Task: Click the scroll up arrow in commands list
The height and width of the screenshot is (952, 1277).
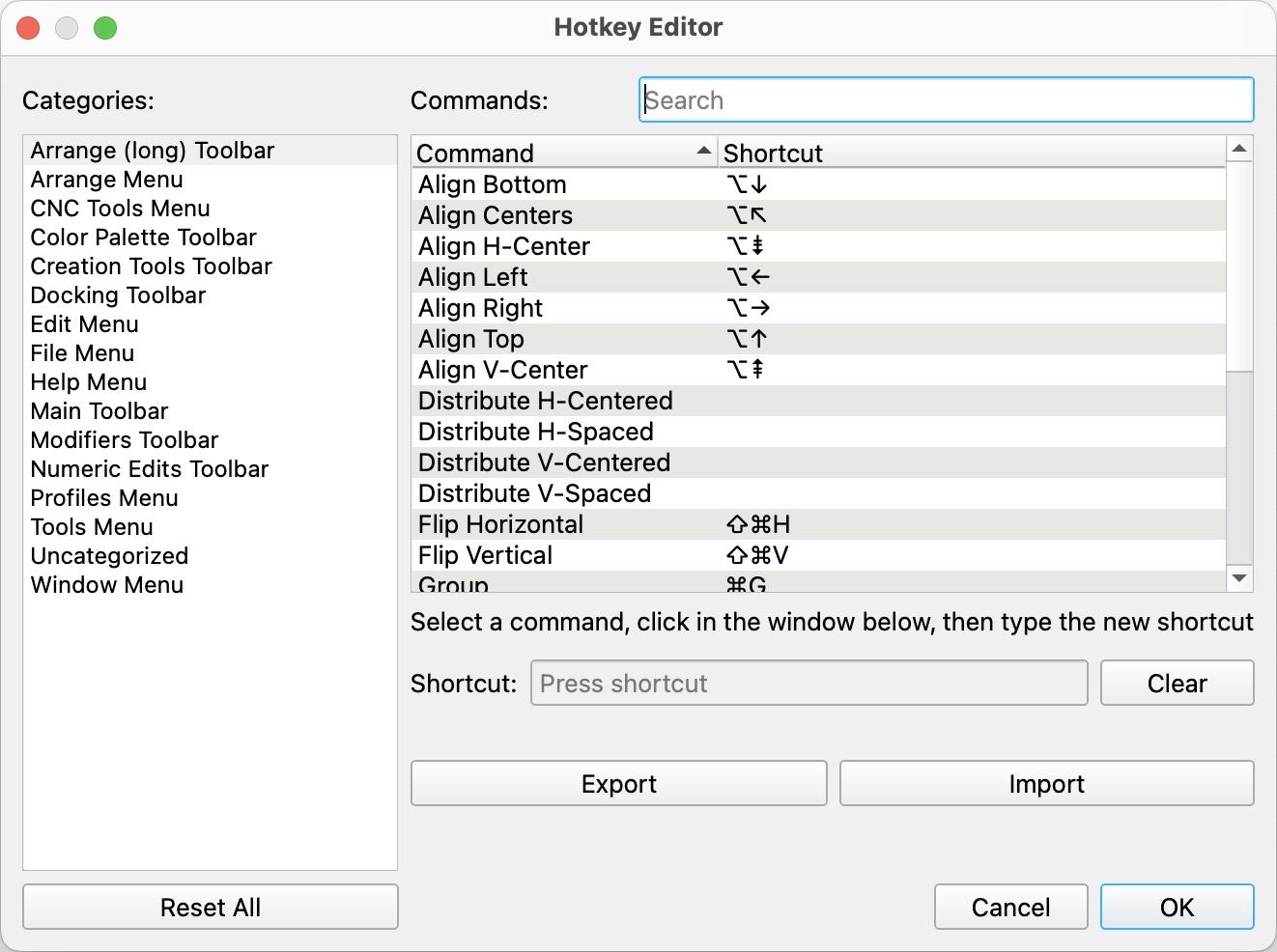Action: 1239,149
